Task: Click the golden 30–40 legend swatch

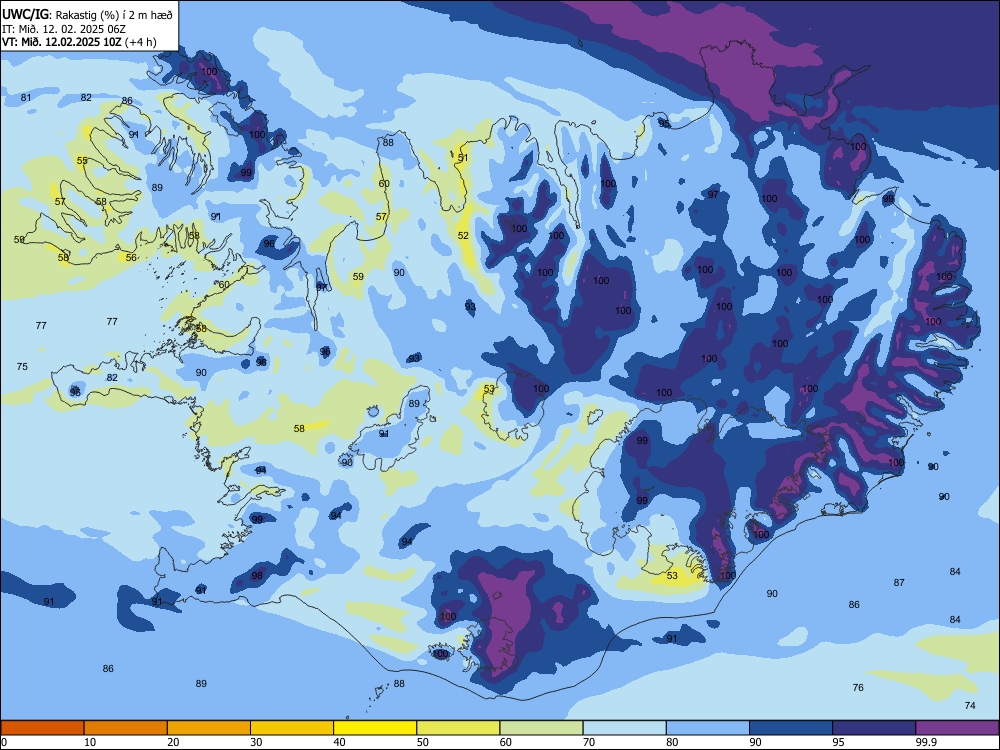Action: coord(292,728)
